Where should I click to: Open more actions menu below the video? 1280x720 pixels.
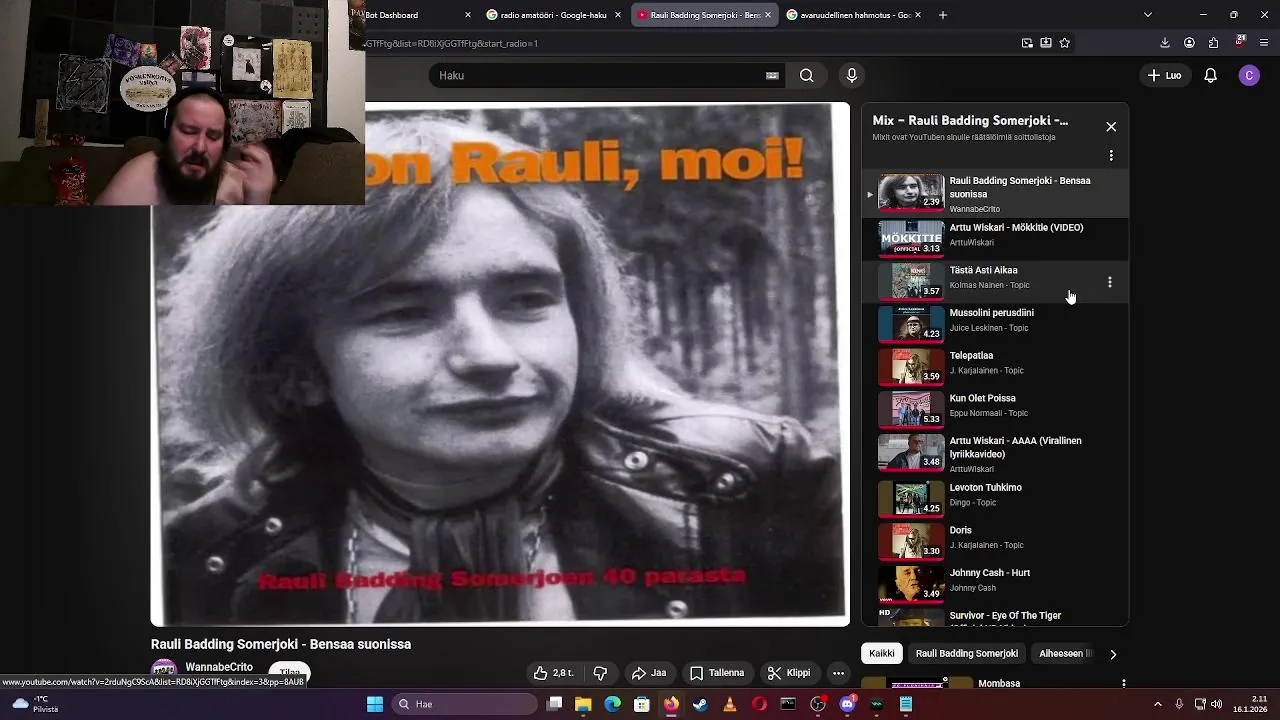(838, 673)
